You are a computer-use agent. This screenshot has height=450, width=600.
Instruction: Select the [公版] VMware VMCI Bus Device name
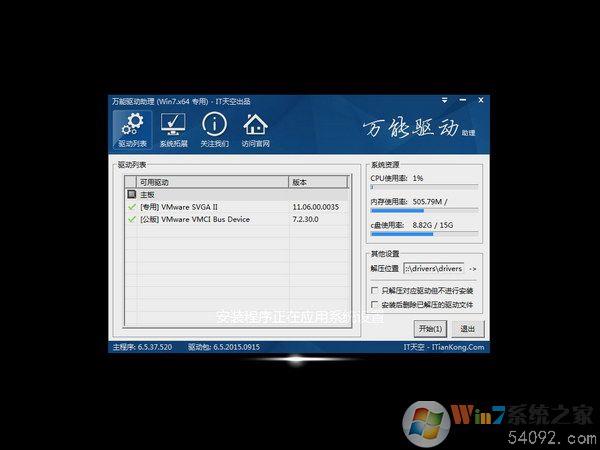point(195,219)
